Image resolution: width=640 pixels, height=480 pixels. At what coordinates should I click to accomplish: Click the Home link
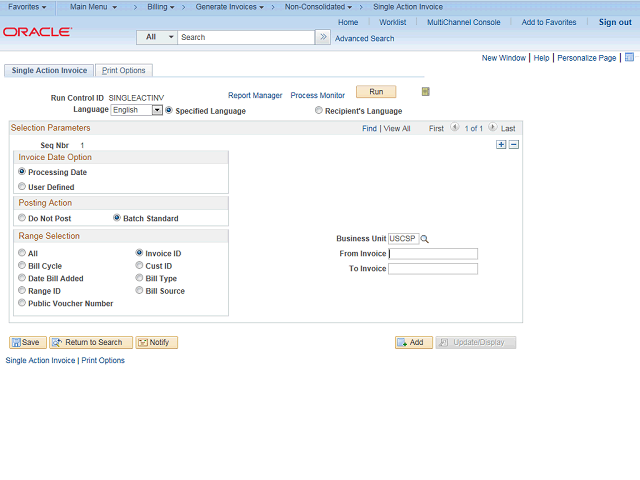click(x=348, y=22)
